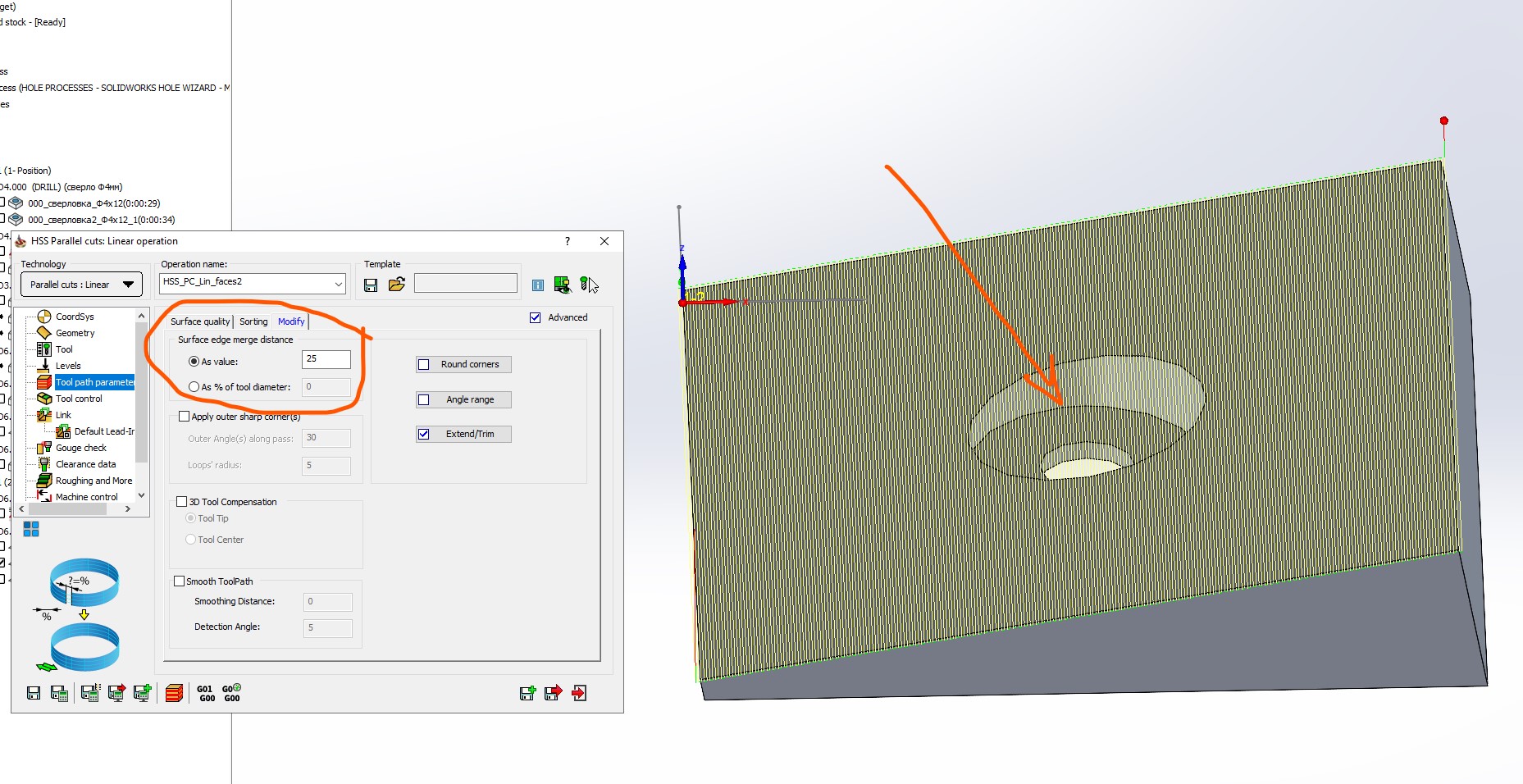Click the Extend/Trim button

pyautogui.click(x=470, y=434)
